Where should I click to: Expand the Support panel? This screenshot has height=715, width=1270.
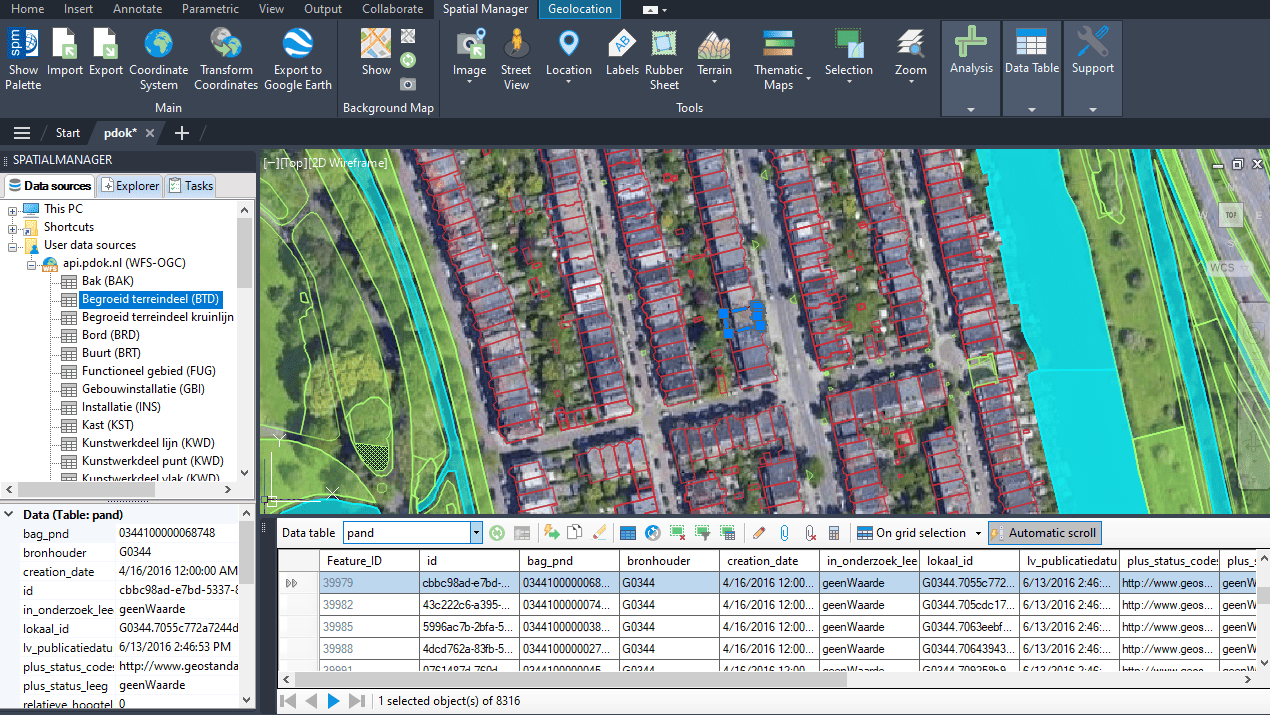[x=1093, y=108]
